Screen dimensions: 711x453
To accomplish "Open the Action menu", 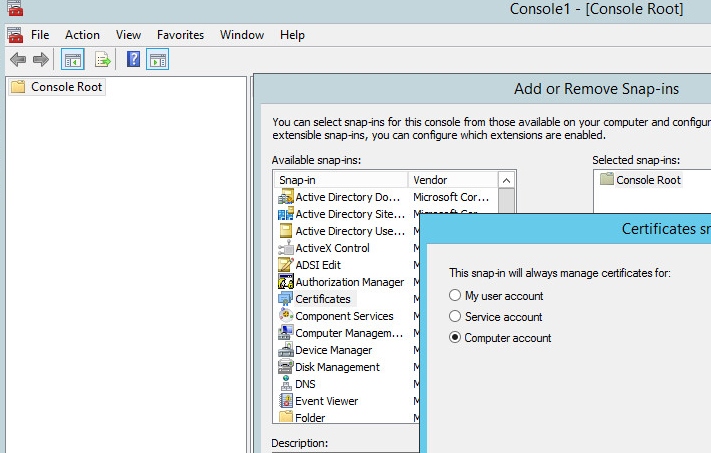I will pyautogui.click(x=82, y=35).
